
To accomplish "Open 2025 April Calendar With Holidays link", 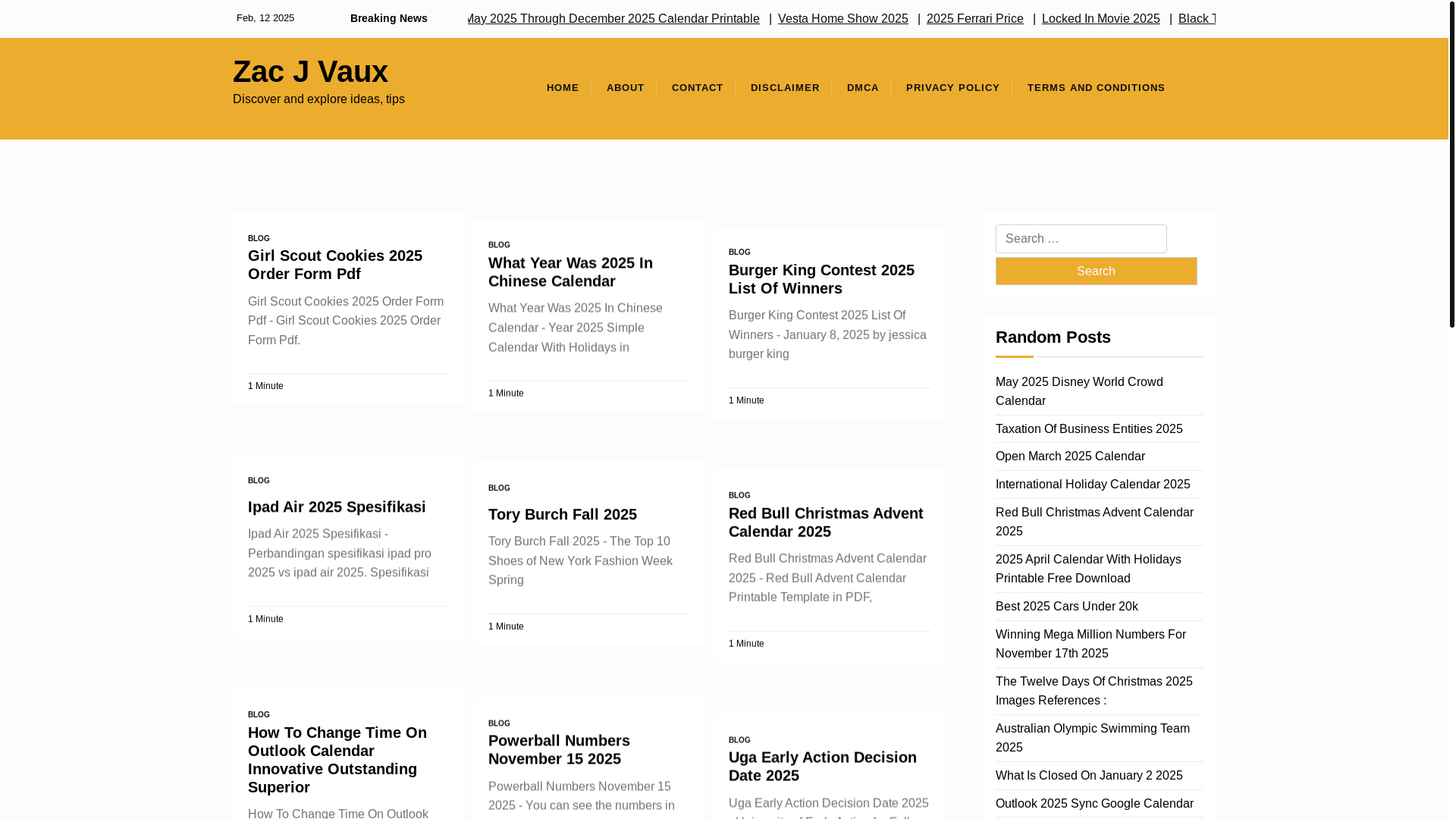I will tap(1087, 569).
